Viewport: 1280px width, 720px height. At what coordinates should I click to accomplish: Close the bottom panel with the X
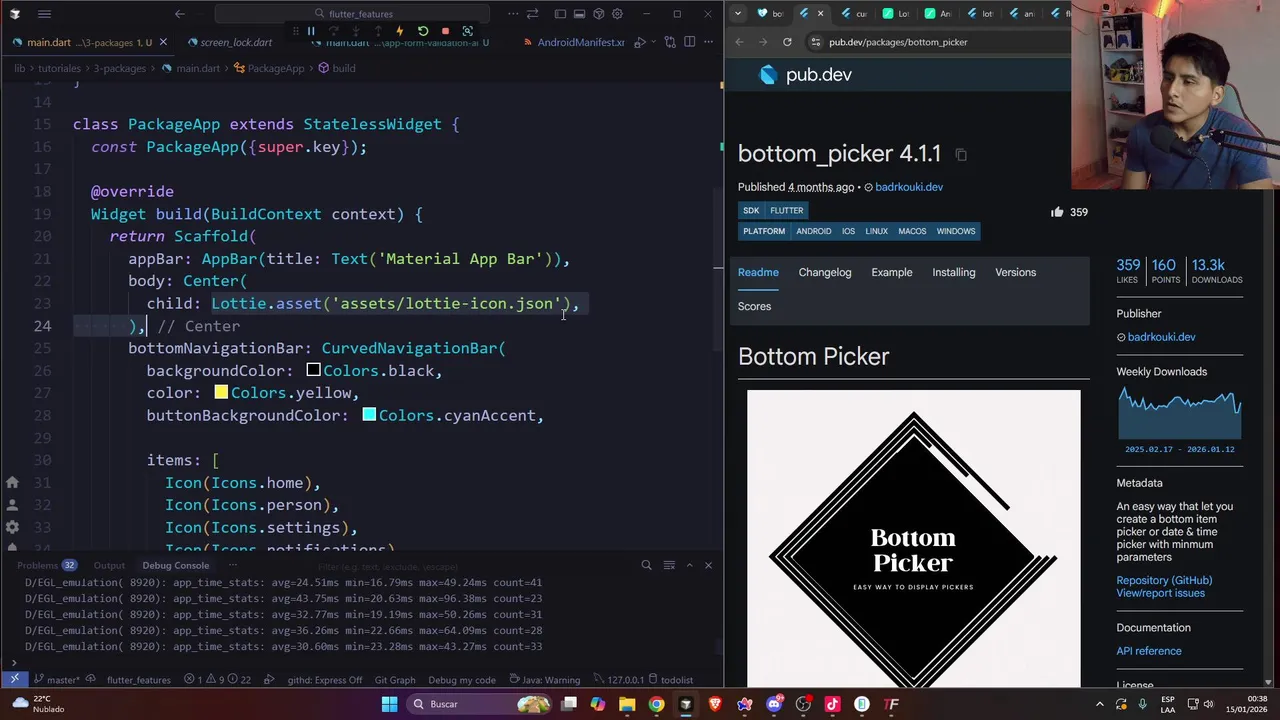(708, 565)
